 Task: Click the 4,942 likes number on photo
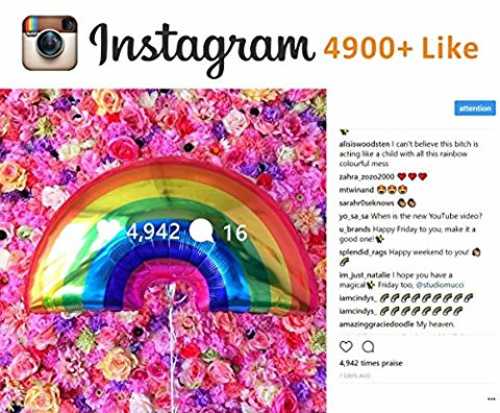click(153, 231)
